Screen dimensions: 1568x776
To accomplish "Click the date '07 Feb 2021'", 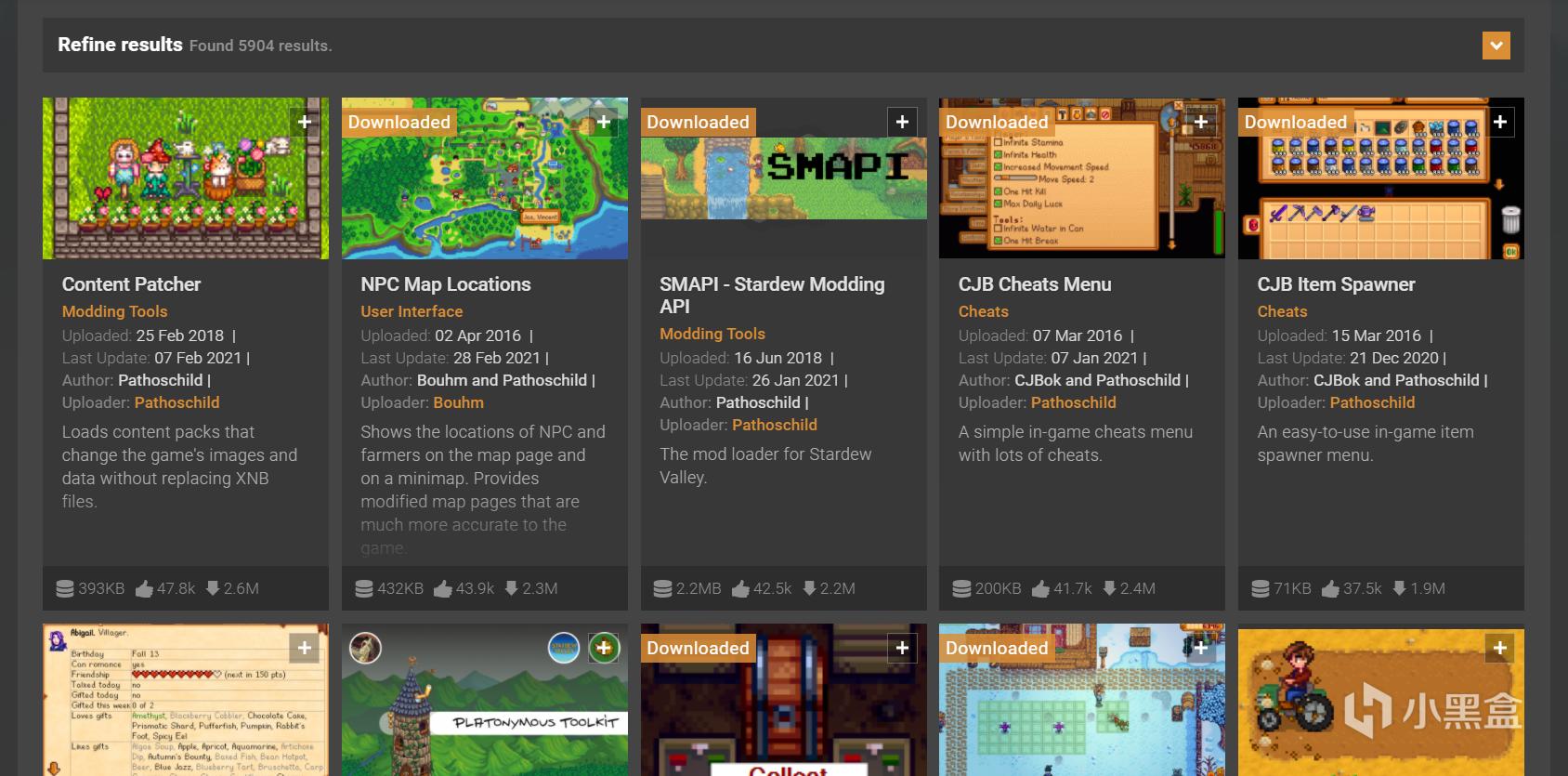I will click(198, 358).
